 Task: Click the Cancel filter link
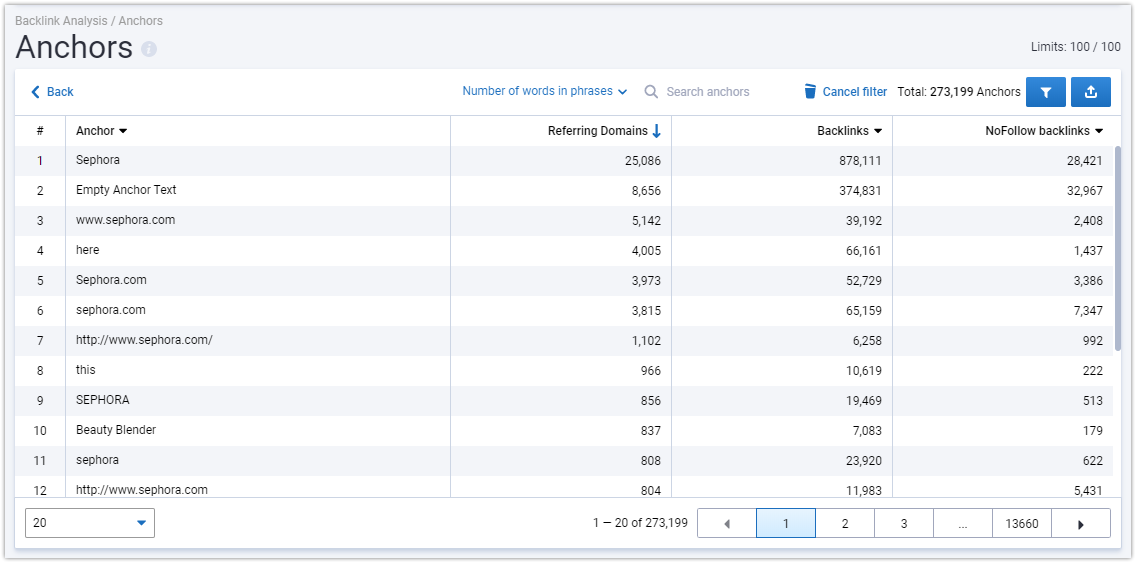pos(855,92)
